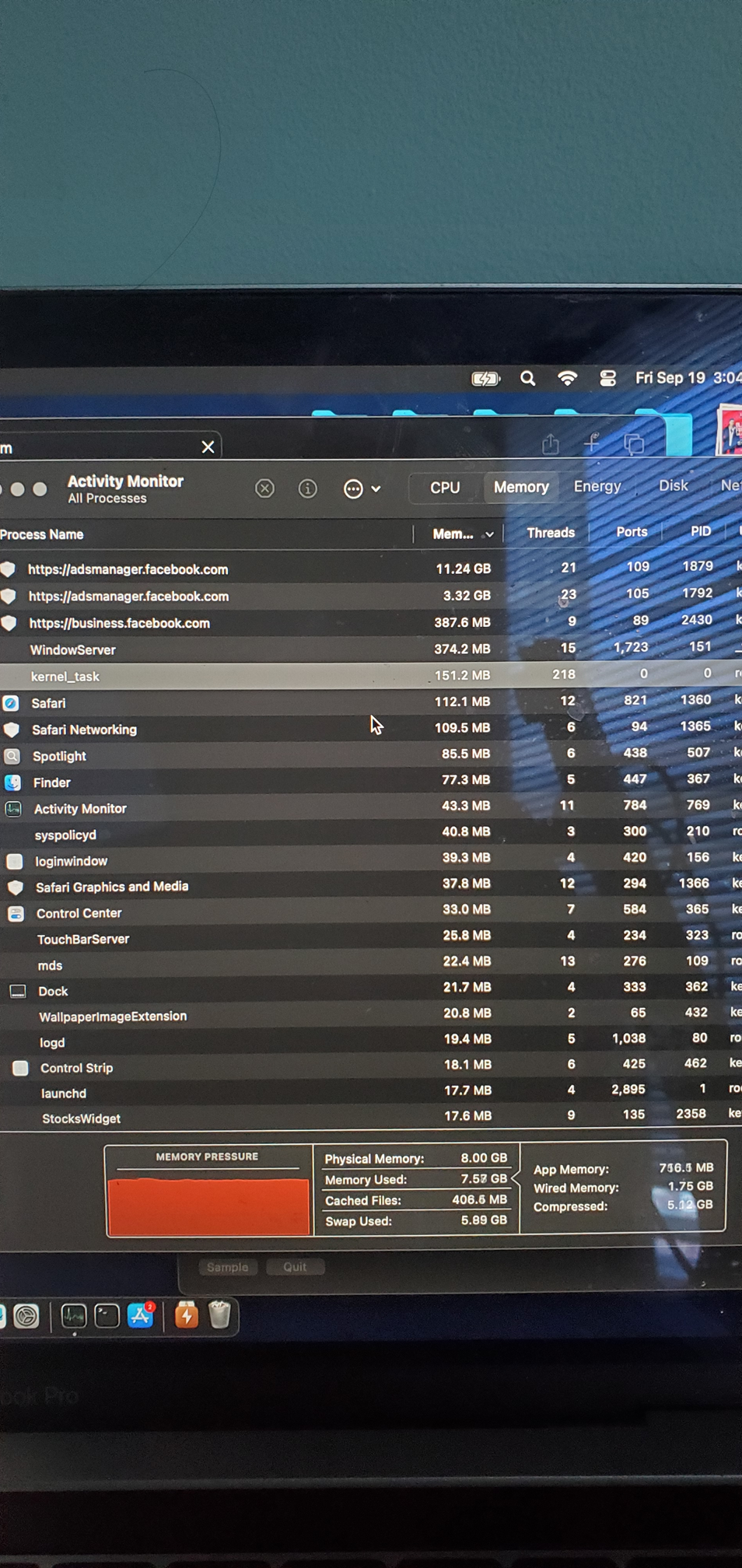
Task: Switch to the CPU tab
Action: pos(445,488)
